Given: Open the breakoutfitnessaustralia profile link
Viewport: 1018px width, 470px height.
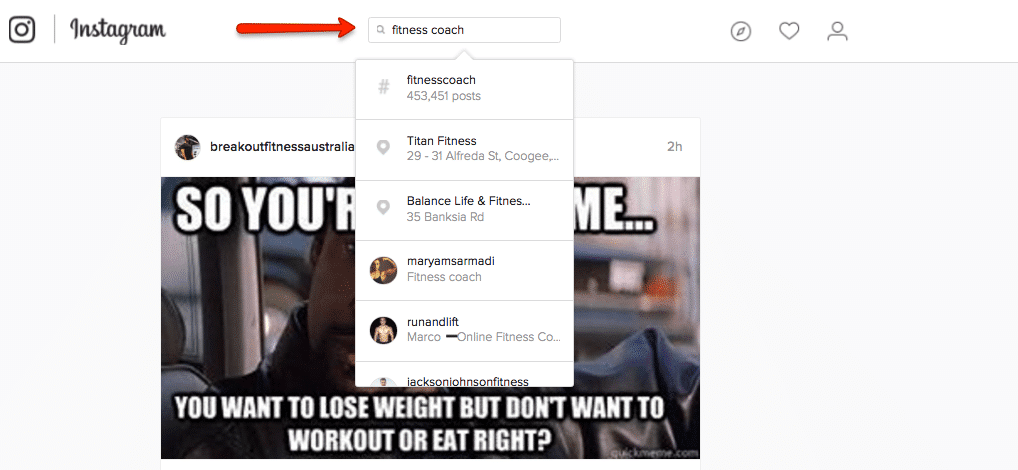Looking at the screenshot, I should [282, 147].
